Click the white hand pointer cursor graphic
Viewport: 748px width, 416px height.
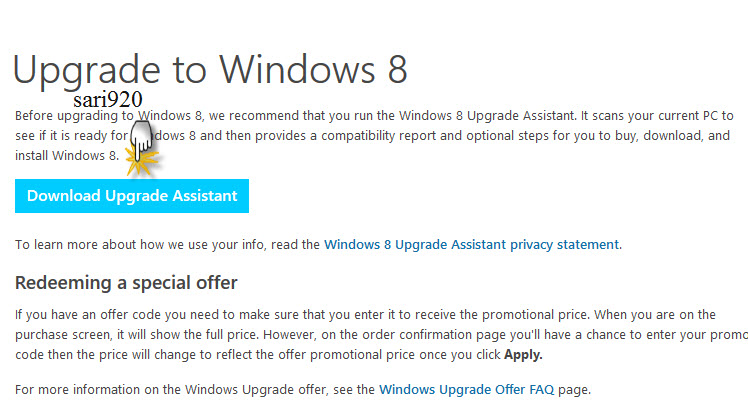click(x=141, y=140)
